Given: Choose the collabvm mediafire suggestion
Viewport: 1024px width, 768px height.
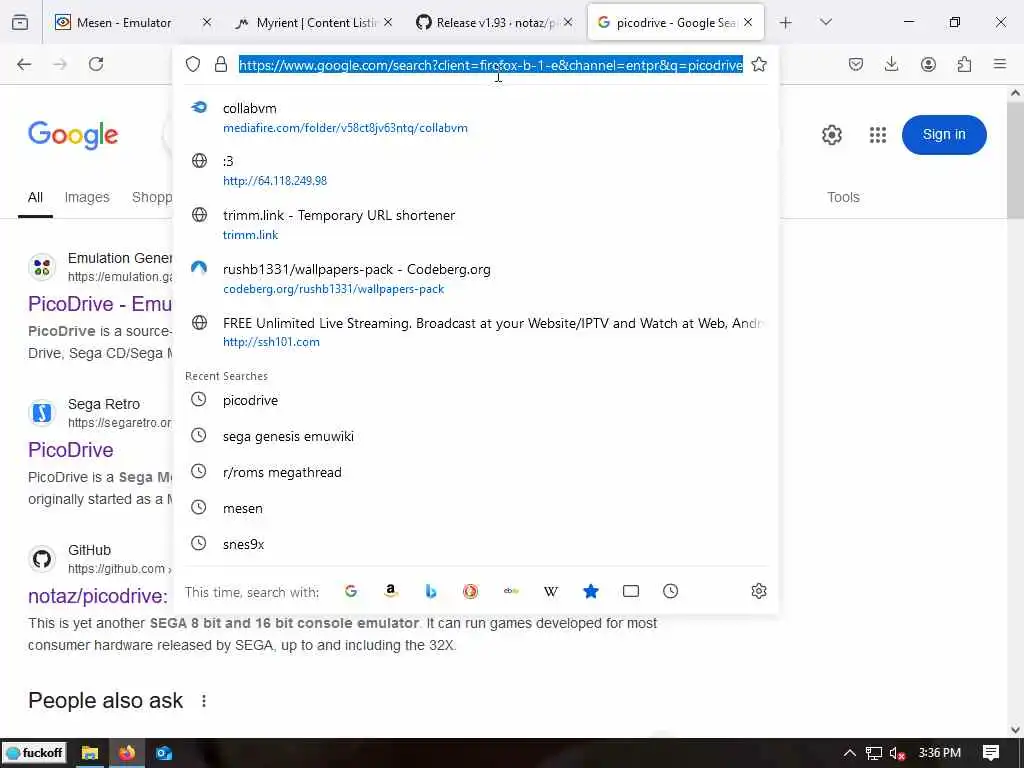Looking at the screenshot, I should (475, 118).
